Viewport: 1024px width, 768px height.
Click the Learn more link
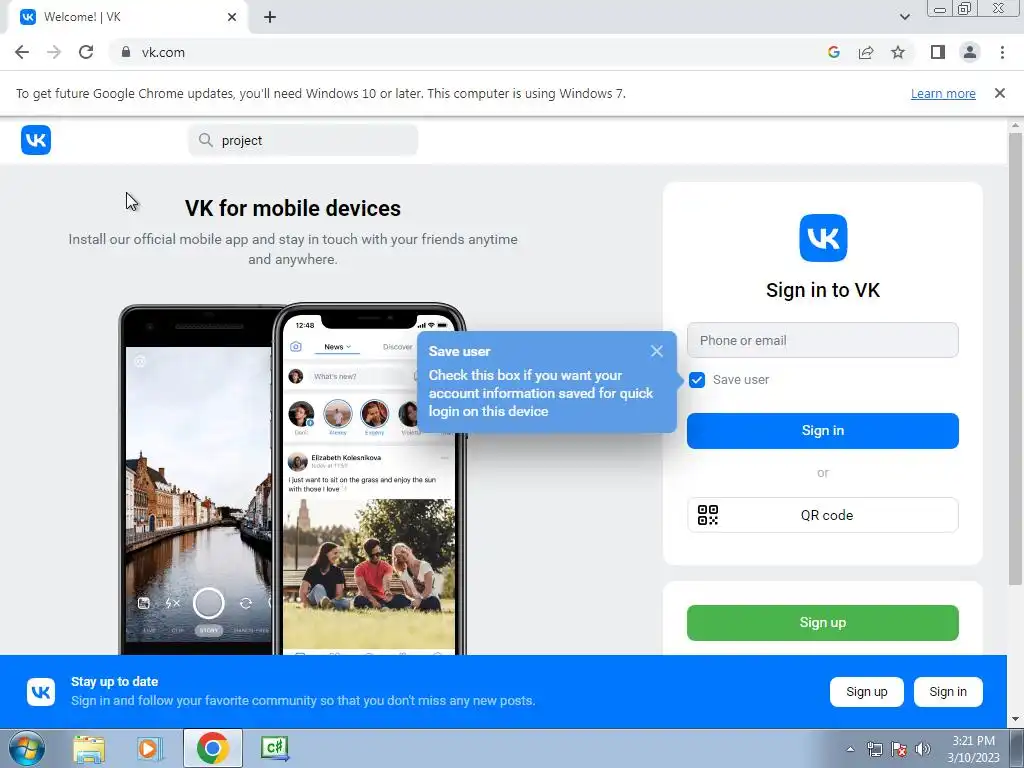click(x=943, y=93)
